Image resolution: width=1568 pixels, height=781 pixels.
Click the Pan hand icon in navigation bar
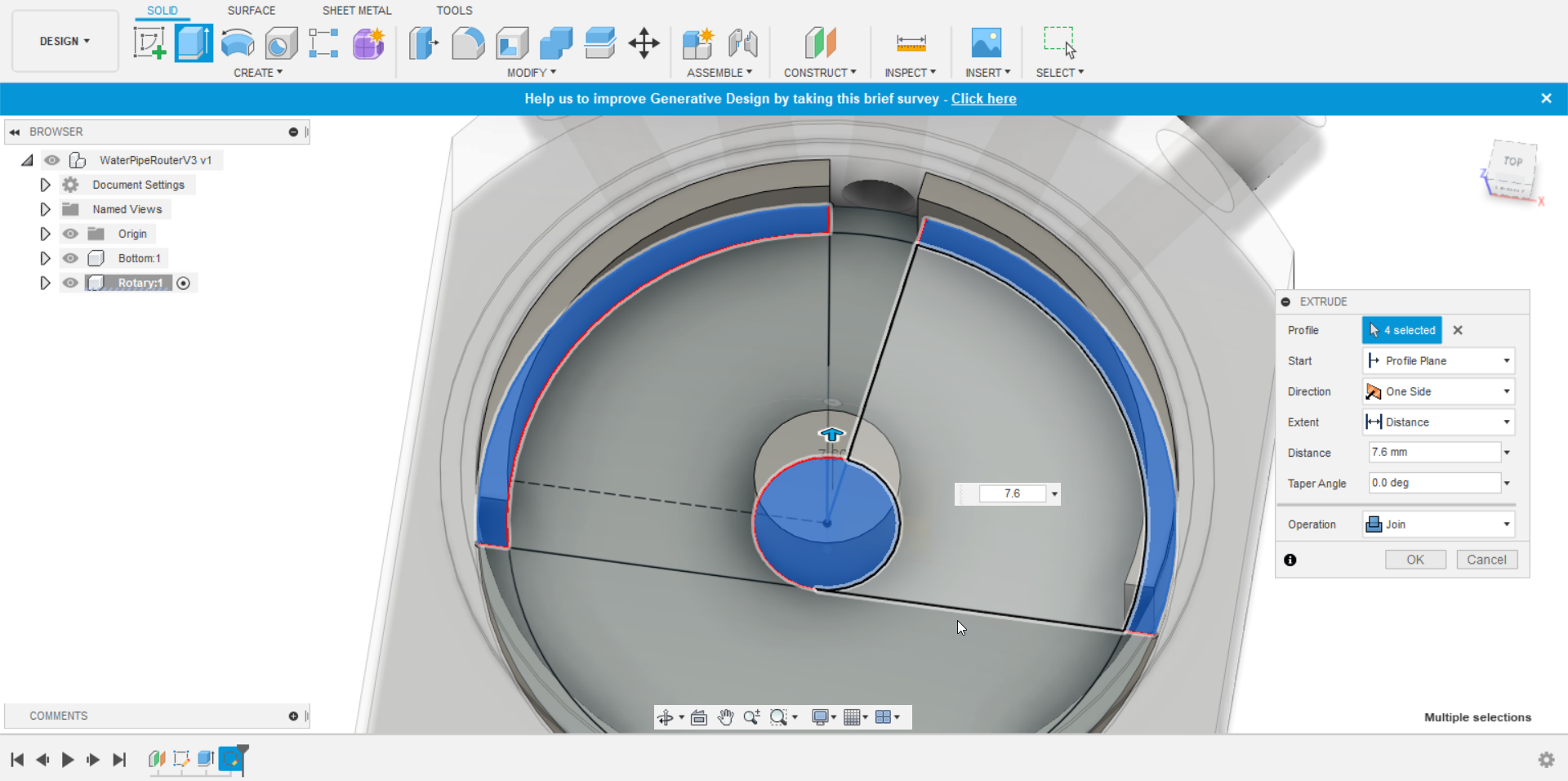click(x=725, y=717)
